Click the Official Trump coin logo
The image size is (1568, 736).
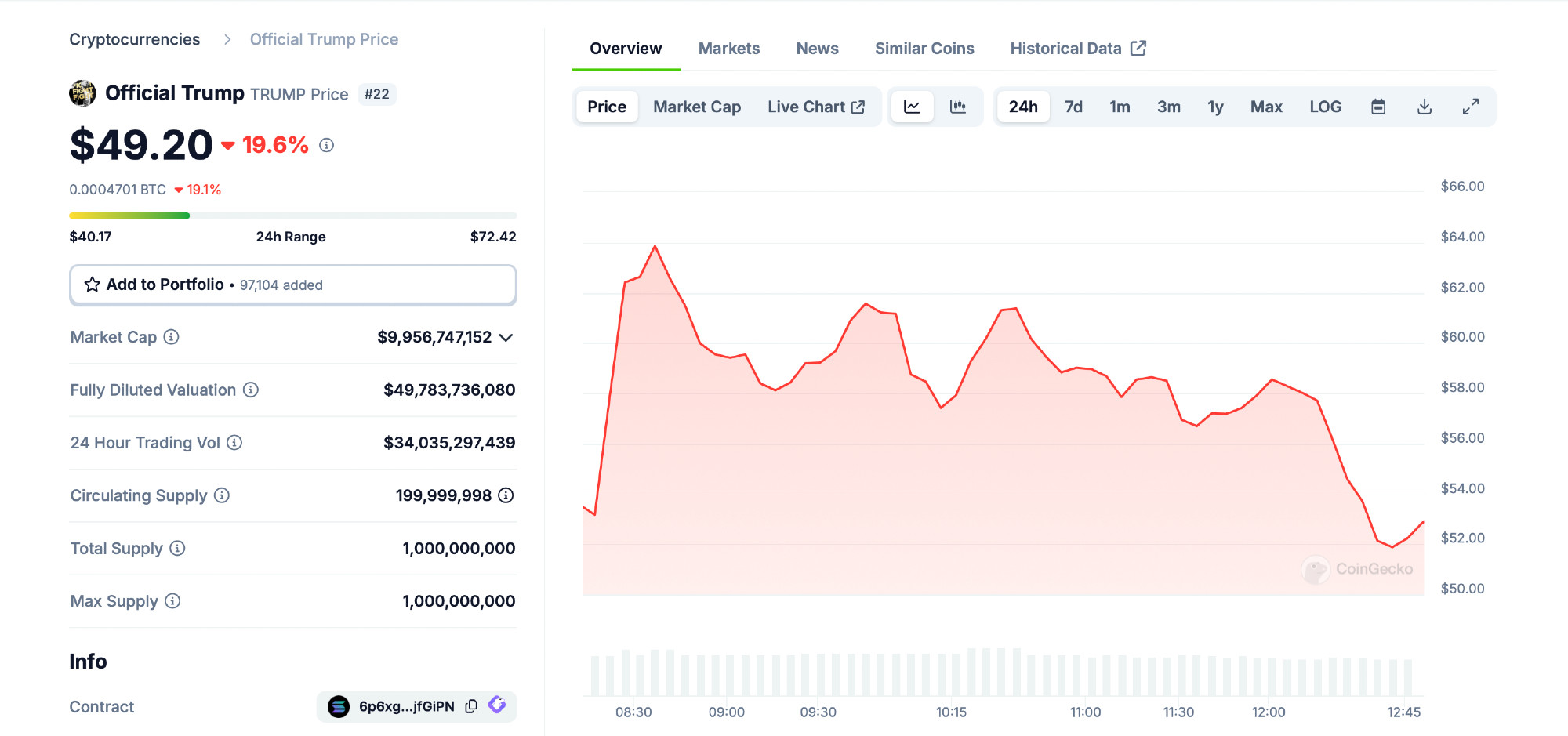click(82, 93)
